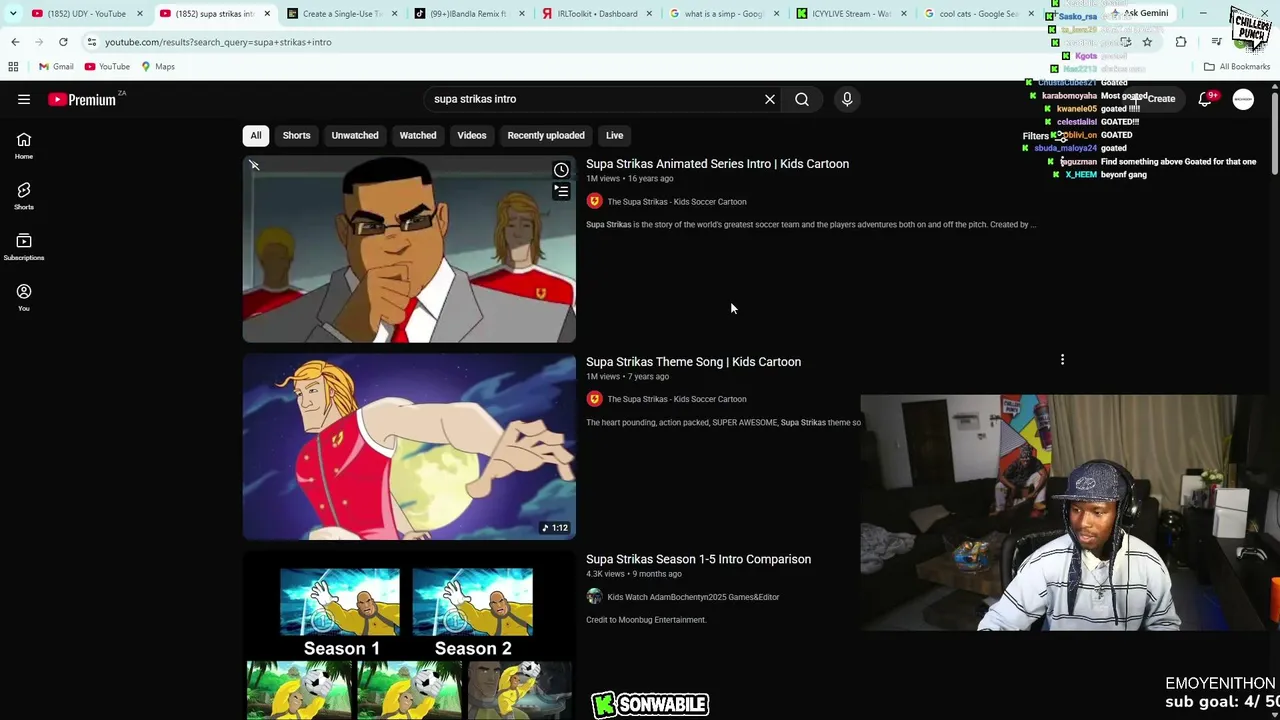1280x720 pixels.
Task: Open Supa Strikas channel avatar for first video
Action: [594, 201]
